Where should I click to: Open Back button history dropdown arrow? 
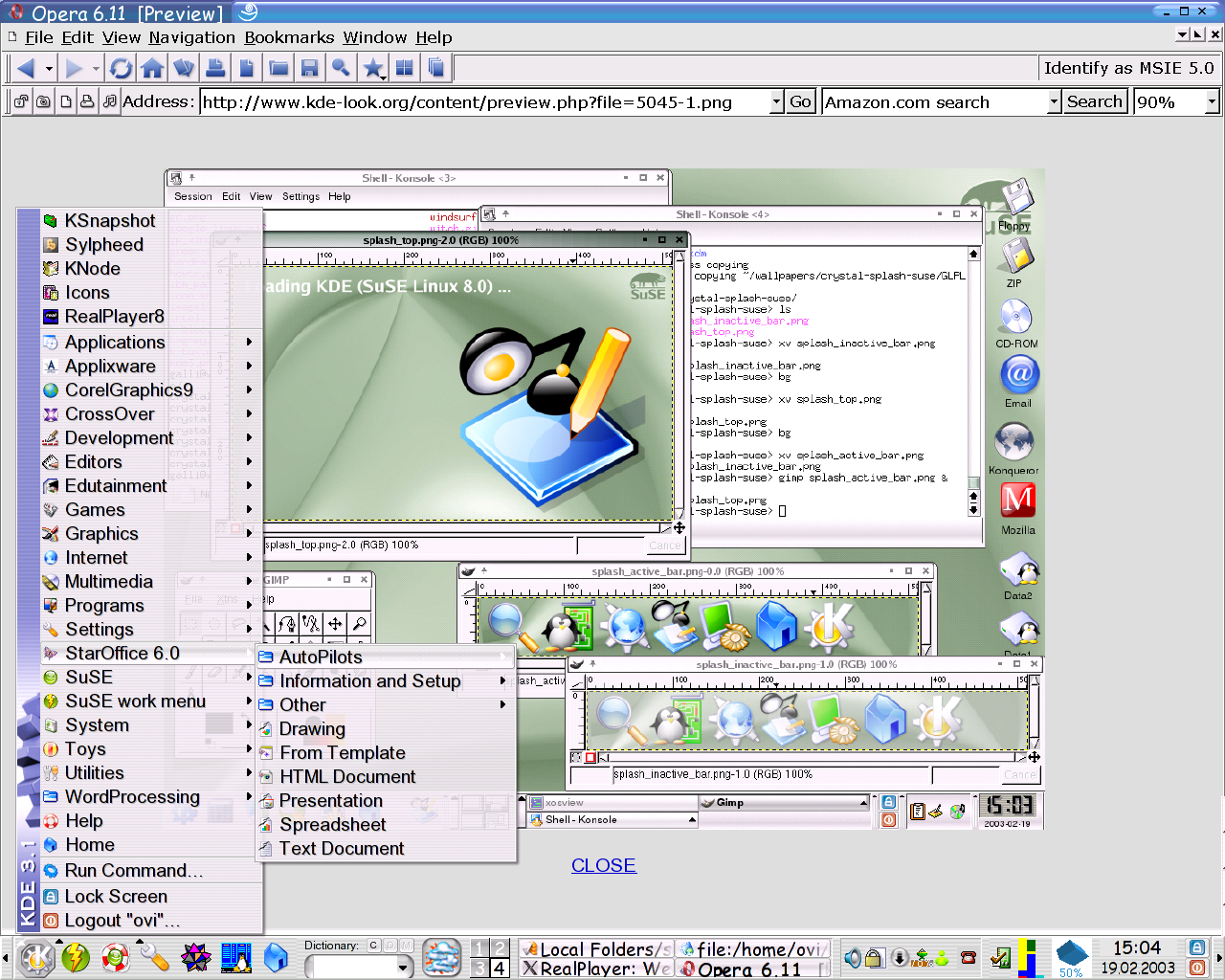48,69
